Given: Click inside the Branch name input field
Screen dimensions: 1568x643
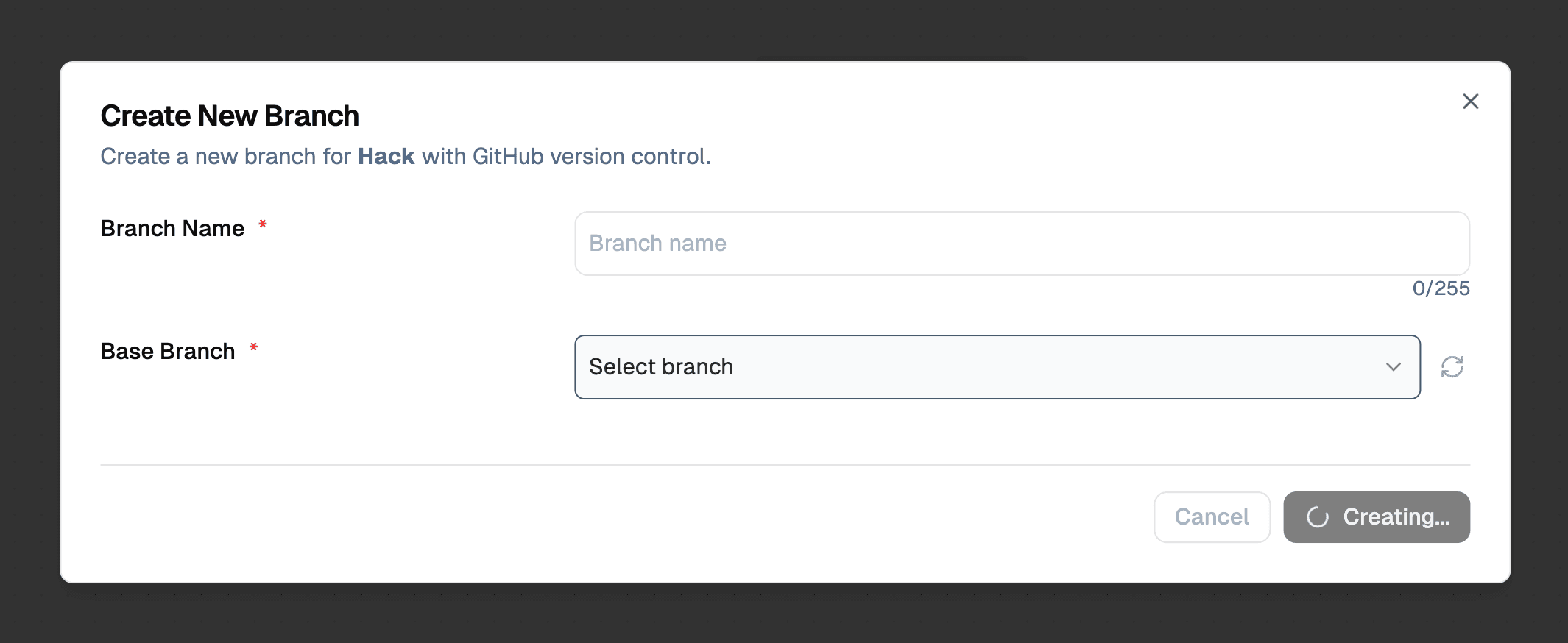Looking at the screenshot, I should (1022, 243).
